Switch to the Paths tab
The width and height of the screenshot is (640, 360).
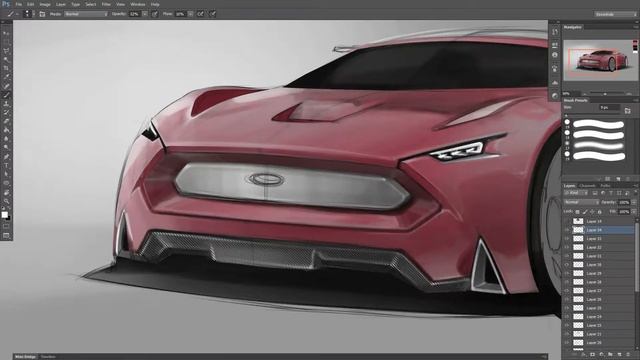606,186
